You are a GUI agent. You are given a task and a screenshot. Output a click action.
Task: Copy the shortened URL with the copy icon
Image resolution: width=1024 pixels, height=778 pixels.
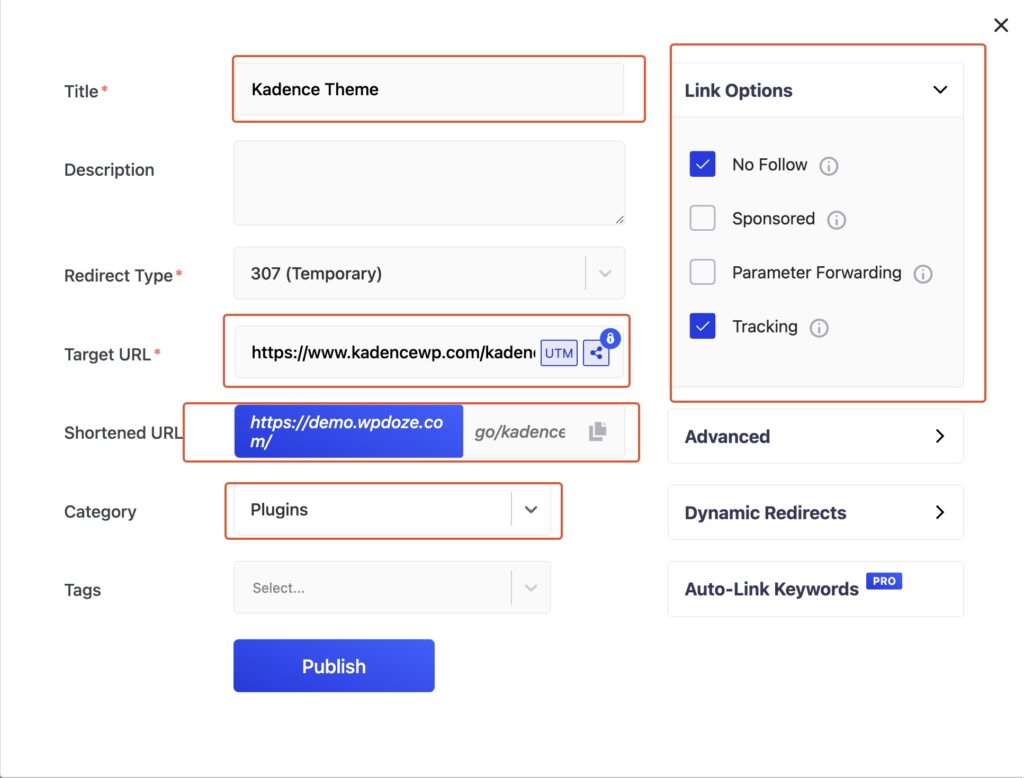[x=598, y=431]
